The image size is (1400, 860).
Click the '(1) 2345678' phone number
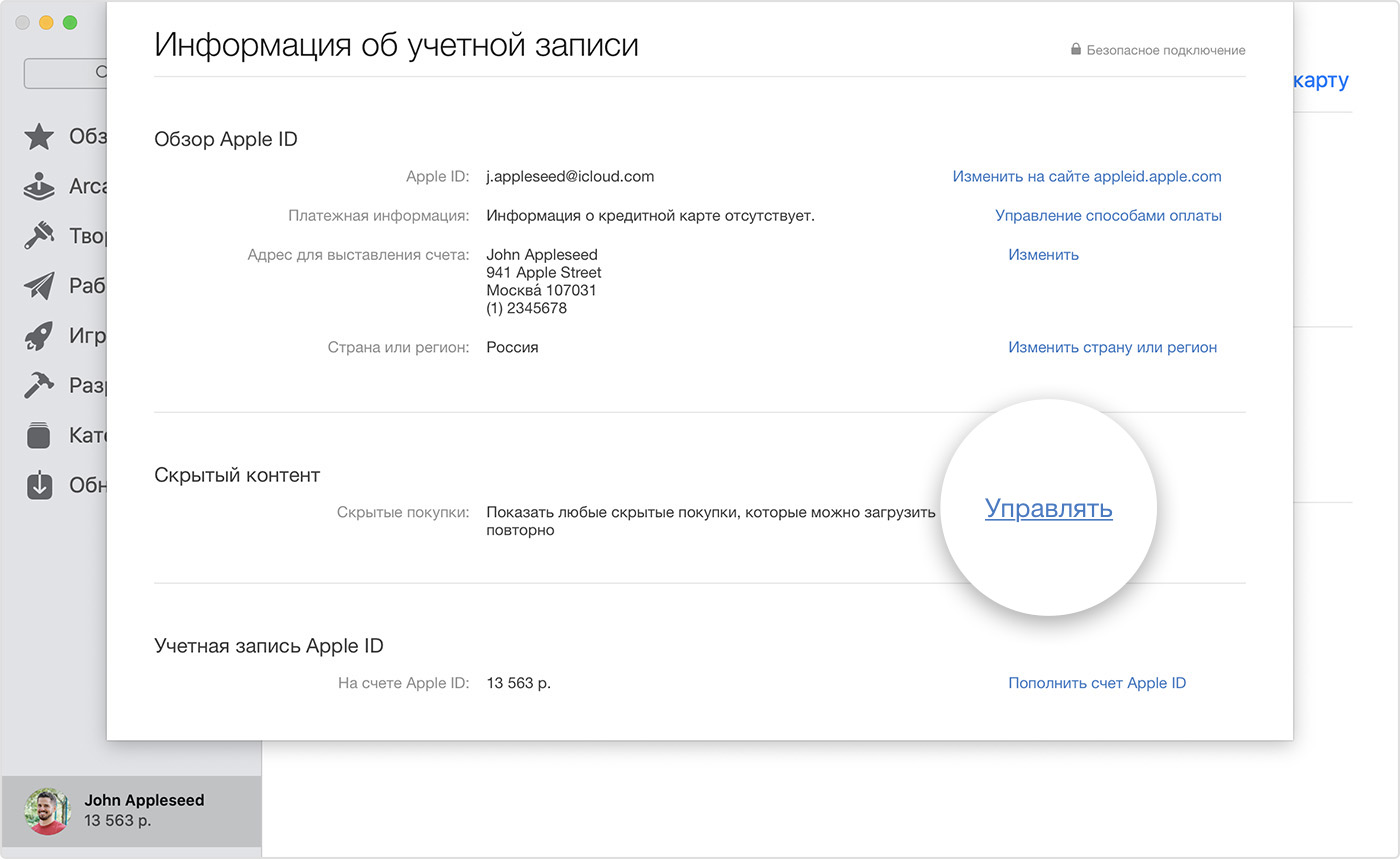point(526,308)
